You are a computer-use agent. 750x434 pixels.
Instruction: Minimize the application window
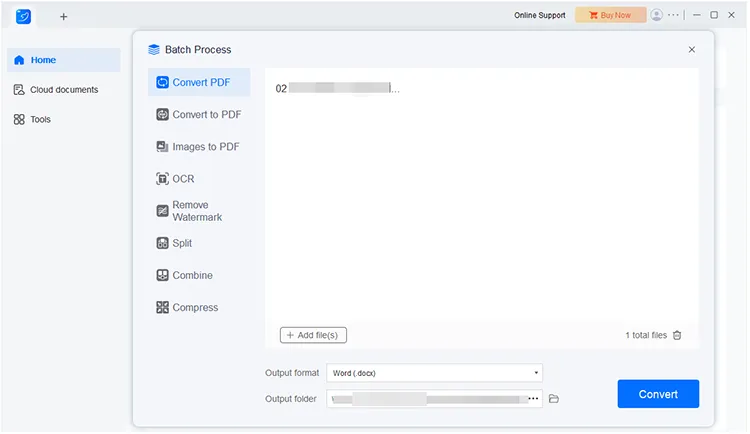tap(697, 15)
